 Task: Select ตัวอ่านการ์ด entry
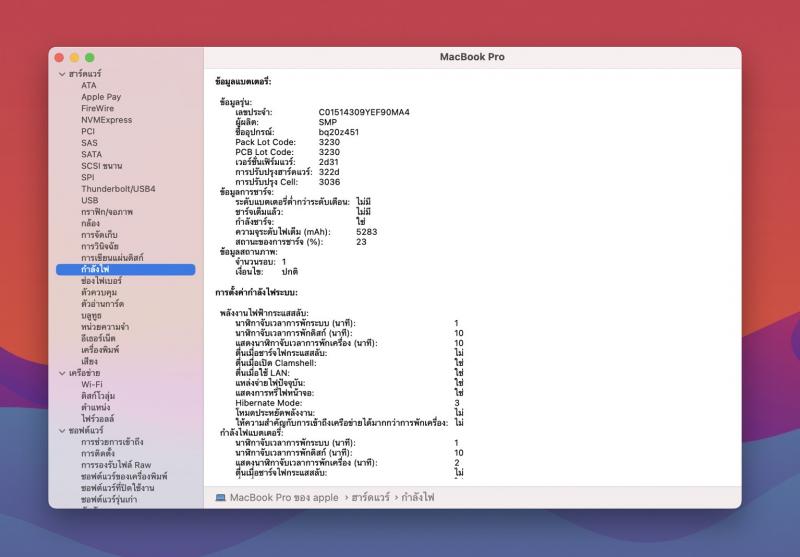coord(103,304)
